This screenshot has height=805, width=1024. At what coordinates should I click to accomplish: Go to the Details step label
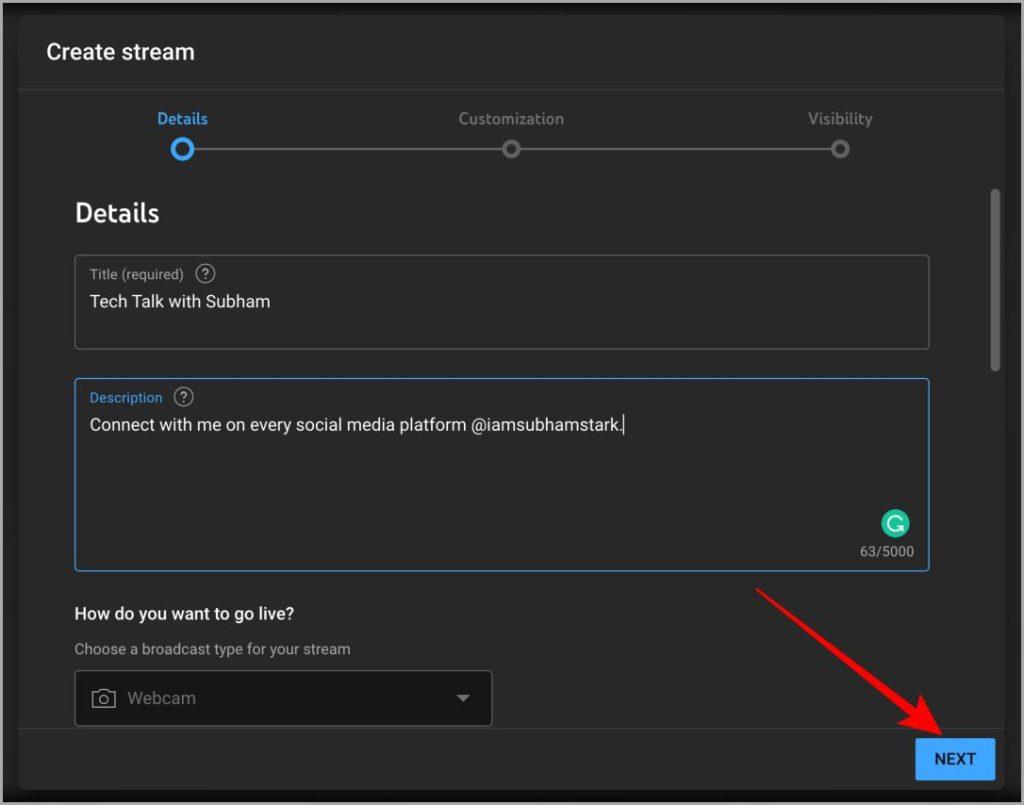tap(182, 119)
